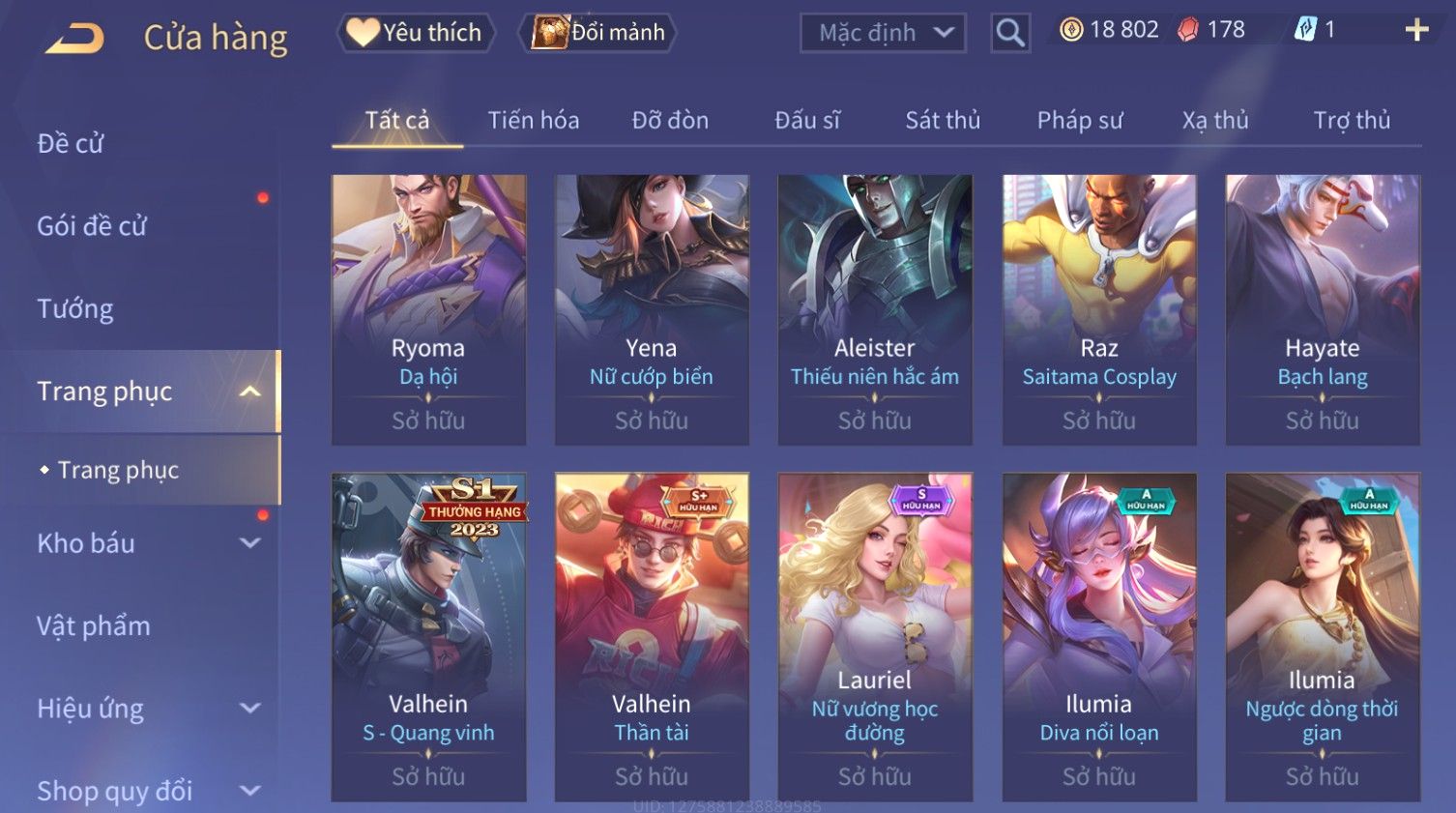The height and width of the screenshot is (813, 1456).
Task: Click the plus icon to add currency
Action: pos(1416,31)
